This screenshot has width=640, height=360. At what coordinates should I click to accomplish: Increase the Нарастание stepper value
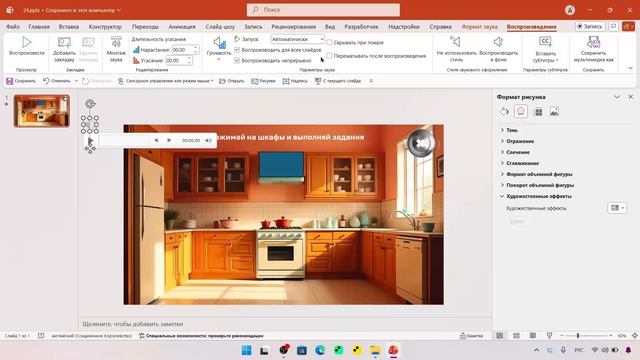(x=196, y=48)
